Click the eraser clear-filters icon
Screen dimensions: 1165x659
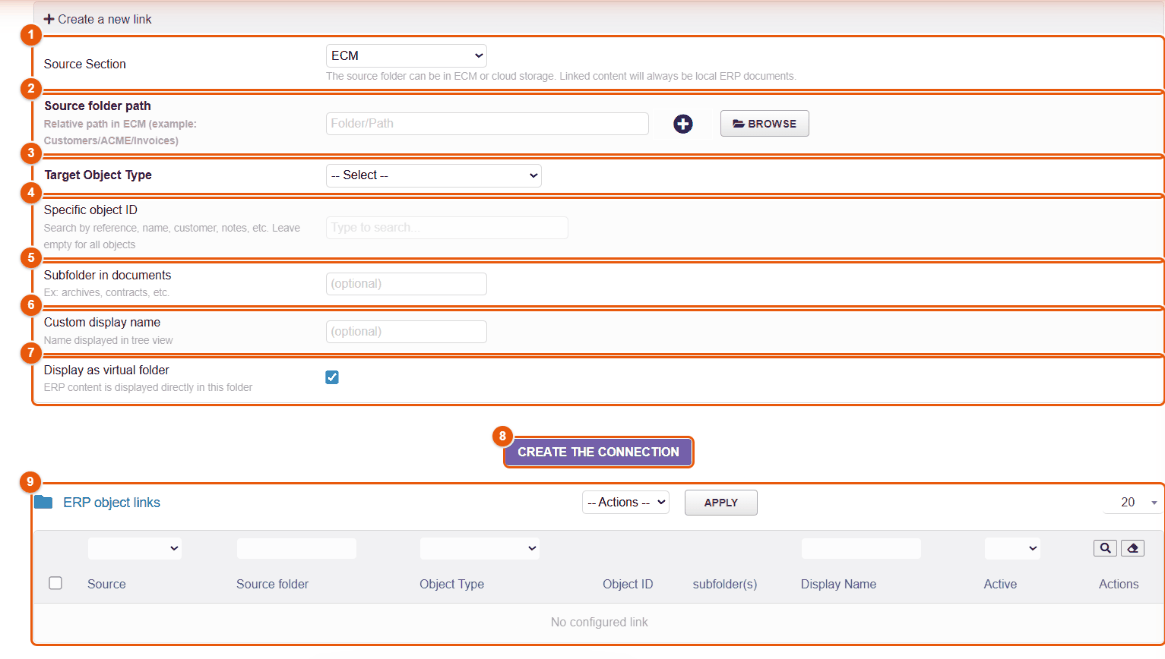click(x=1132, y=548)
